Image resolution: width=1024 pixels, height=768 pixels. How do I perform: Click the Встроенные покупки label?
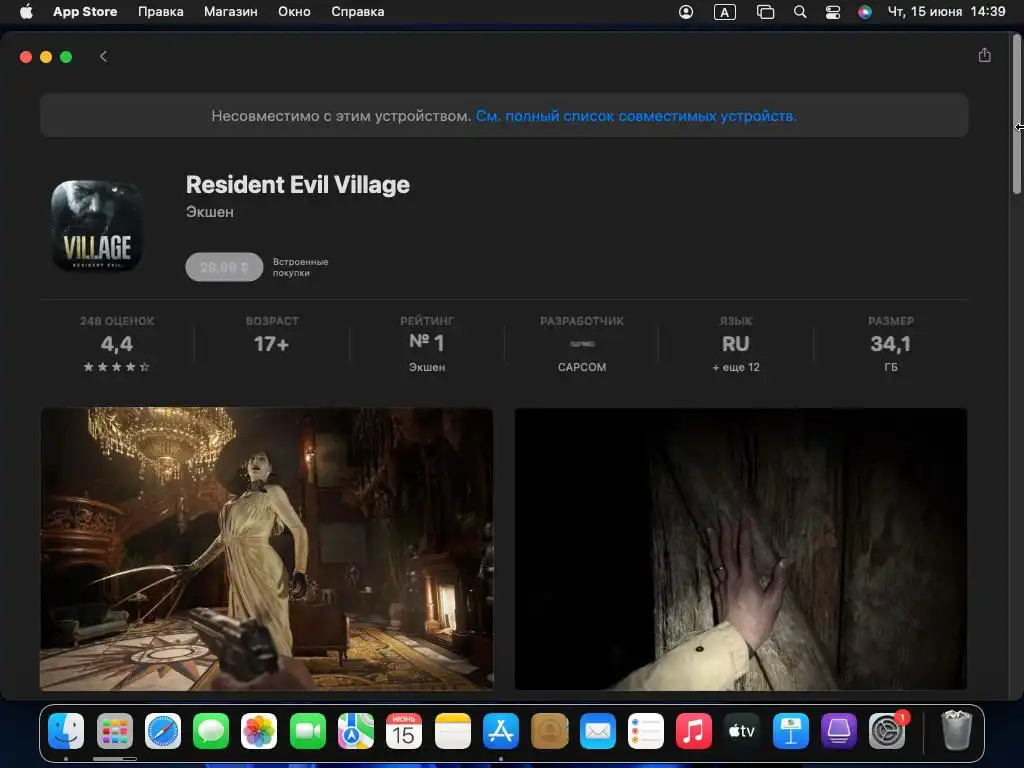pyautogui.click(x=300, y=267)
